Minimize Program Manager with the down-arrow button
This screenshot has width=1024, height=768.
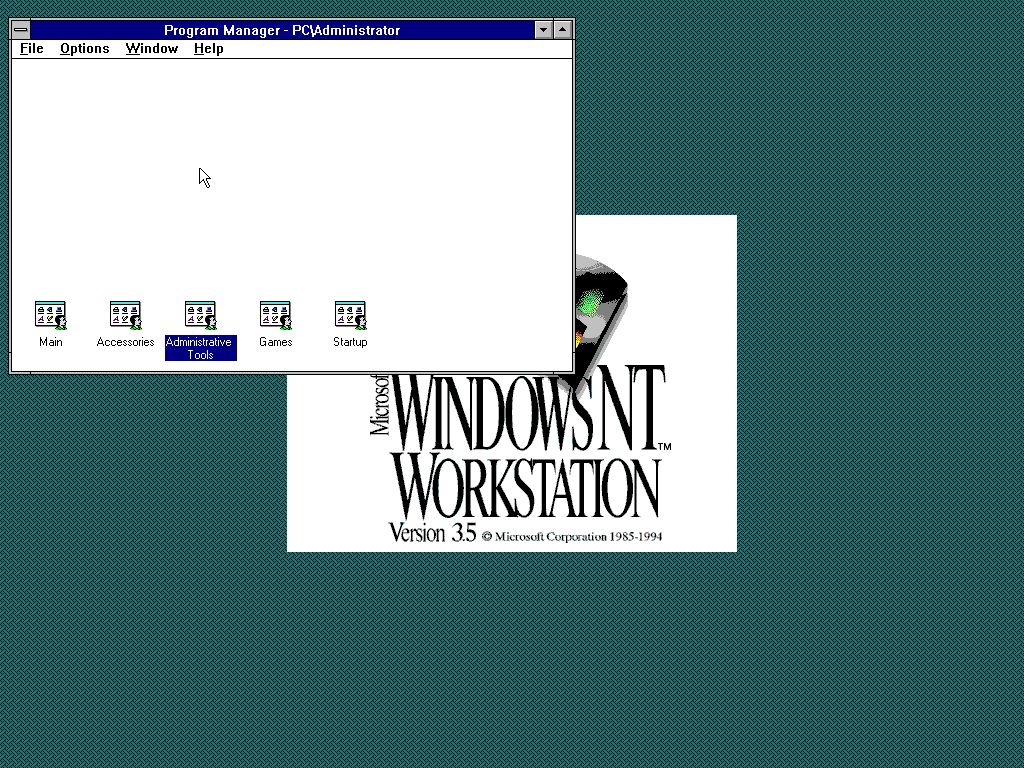[x=544, y=30]
